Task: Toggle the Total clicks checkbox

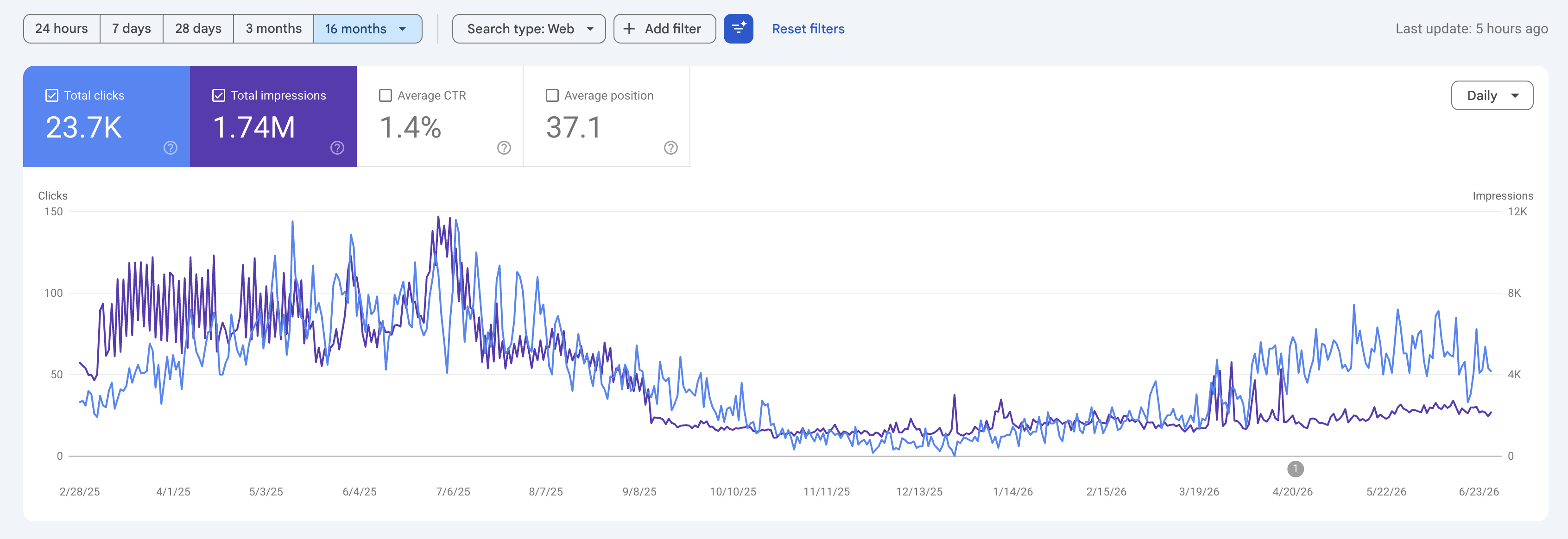Action: click(x=52, y=95)
